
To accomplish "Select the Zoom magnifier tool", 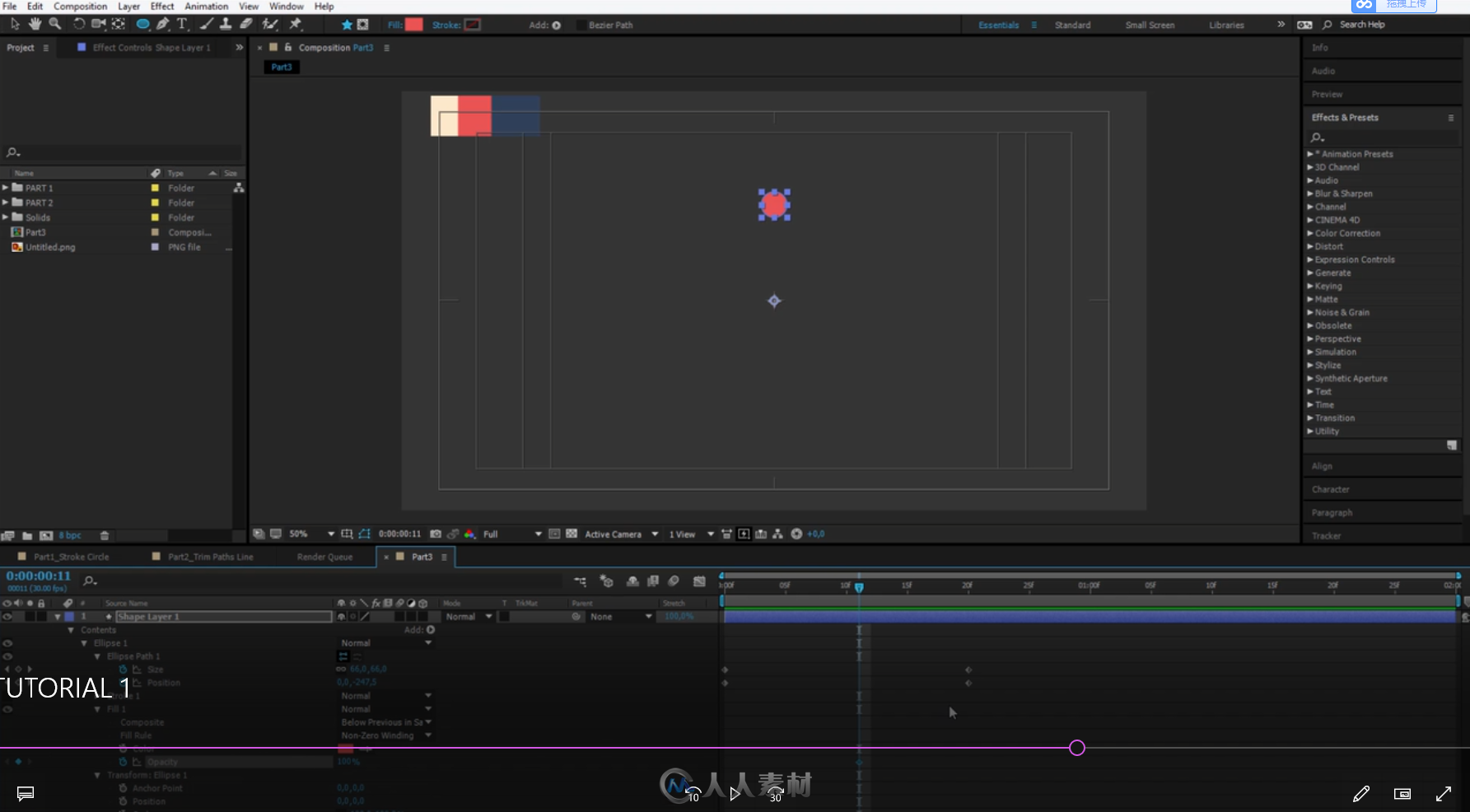I will pyautogui.click(x=55, y=25).
